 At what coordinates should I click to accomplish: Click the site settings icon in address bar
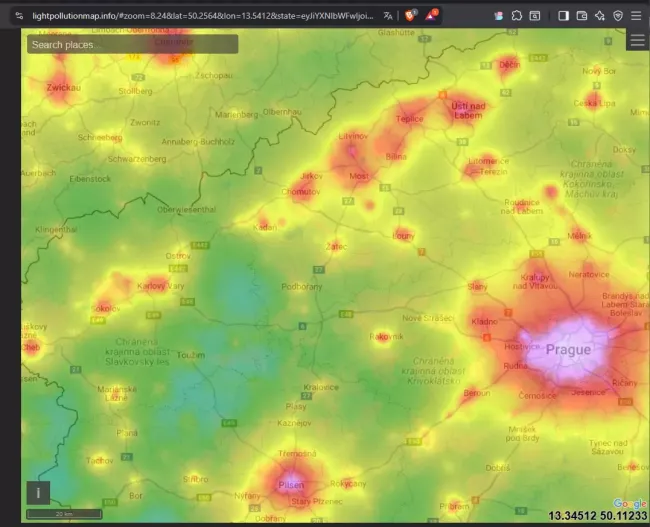pyautogui.click(x=19, y=15)
